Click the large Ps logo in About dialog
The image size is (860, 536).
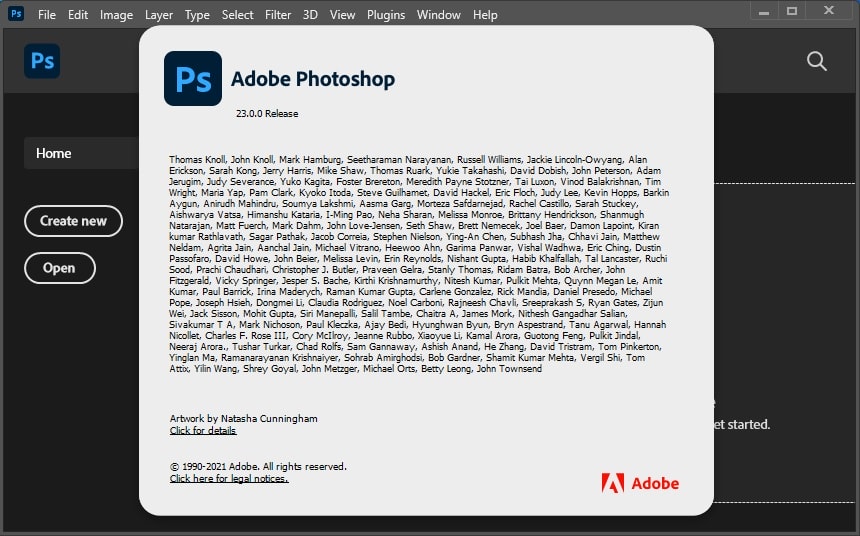[x=193, y=78]
